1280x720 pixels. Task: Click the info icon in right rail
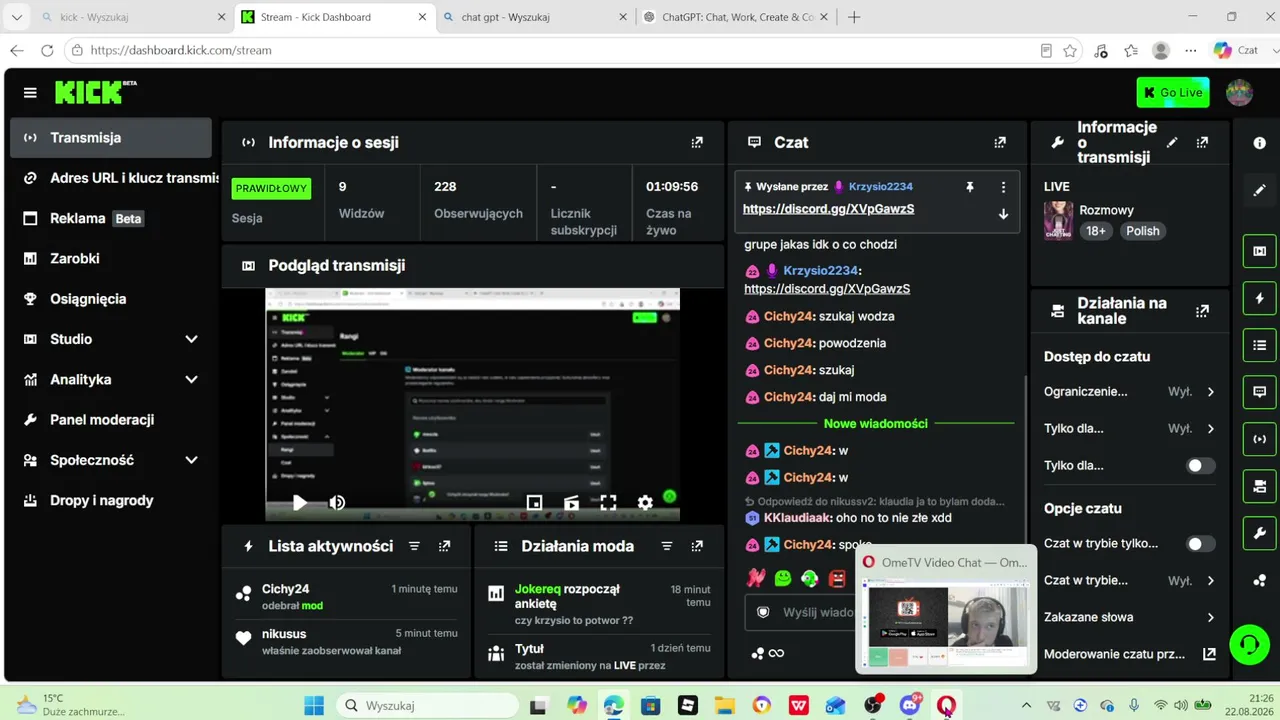coord(1260,143)
